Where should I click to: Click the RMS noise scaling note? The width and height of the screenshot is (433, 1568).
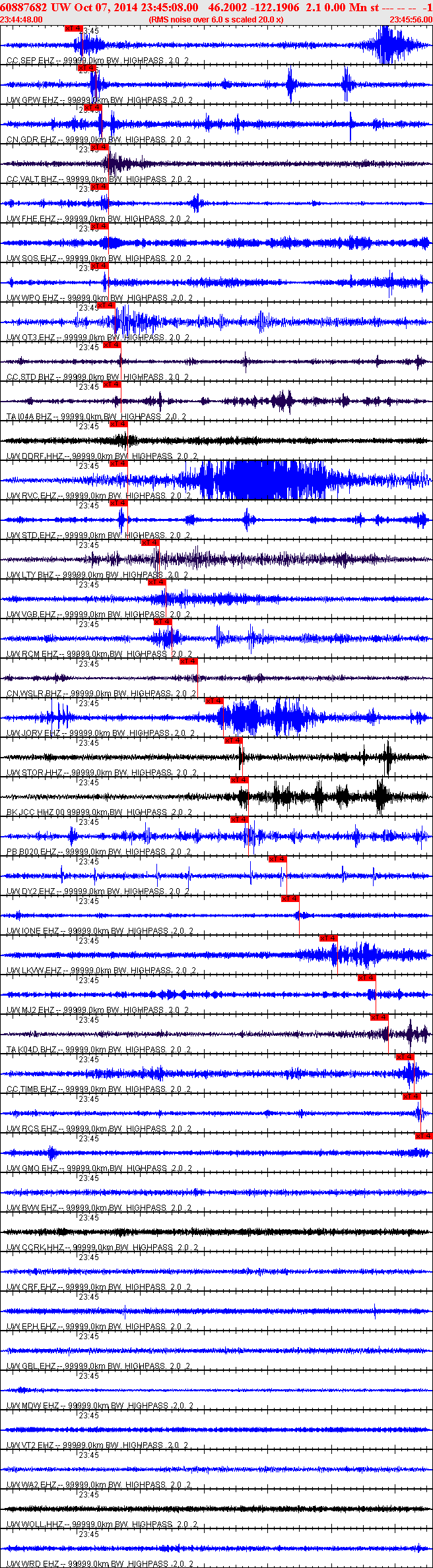216,20
